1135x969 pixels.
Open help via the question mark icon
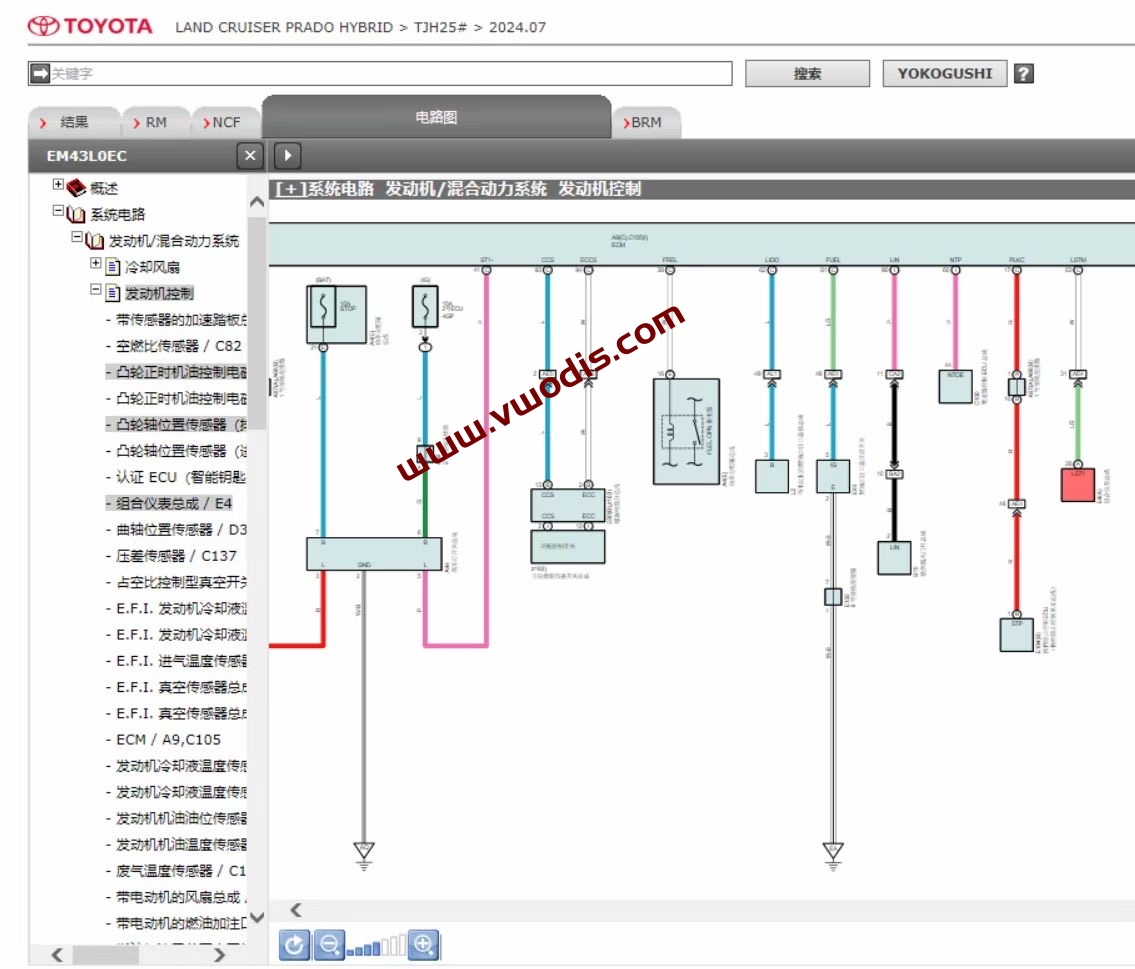click(x=1024, y=72)
